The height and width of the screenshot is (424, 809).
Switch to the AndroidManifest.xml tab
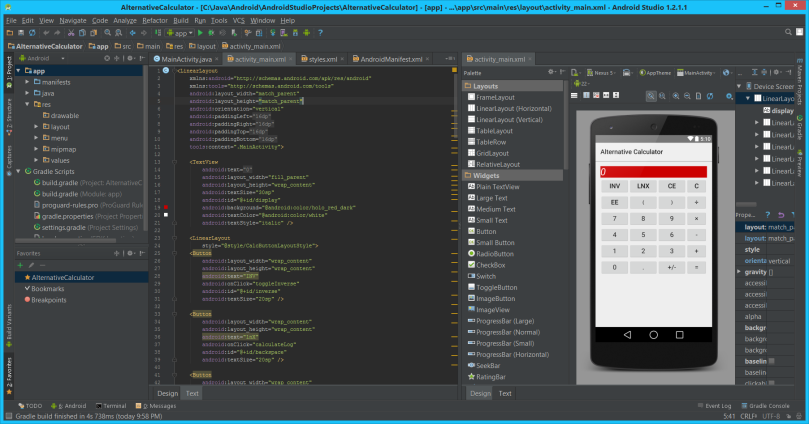(391, 59)
